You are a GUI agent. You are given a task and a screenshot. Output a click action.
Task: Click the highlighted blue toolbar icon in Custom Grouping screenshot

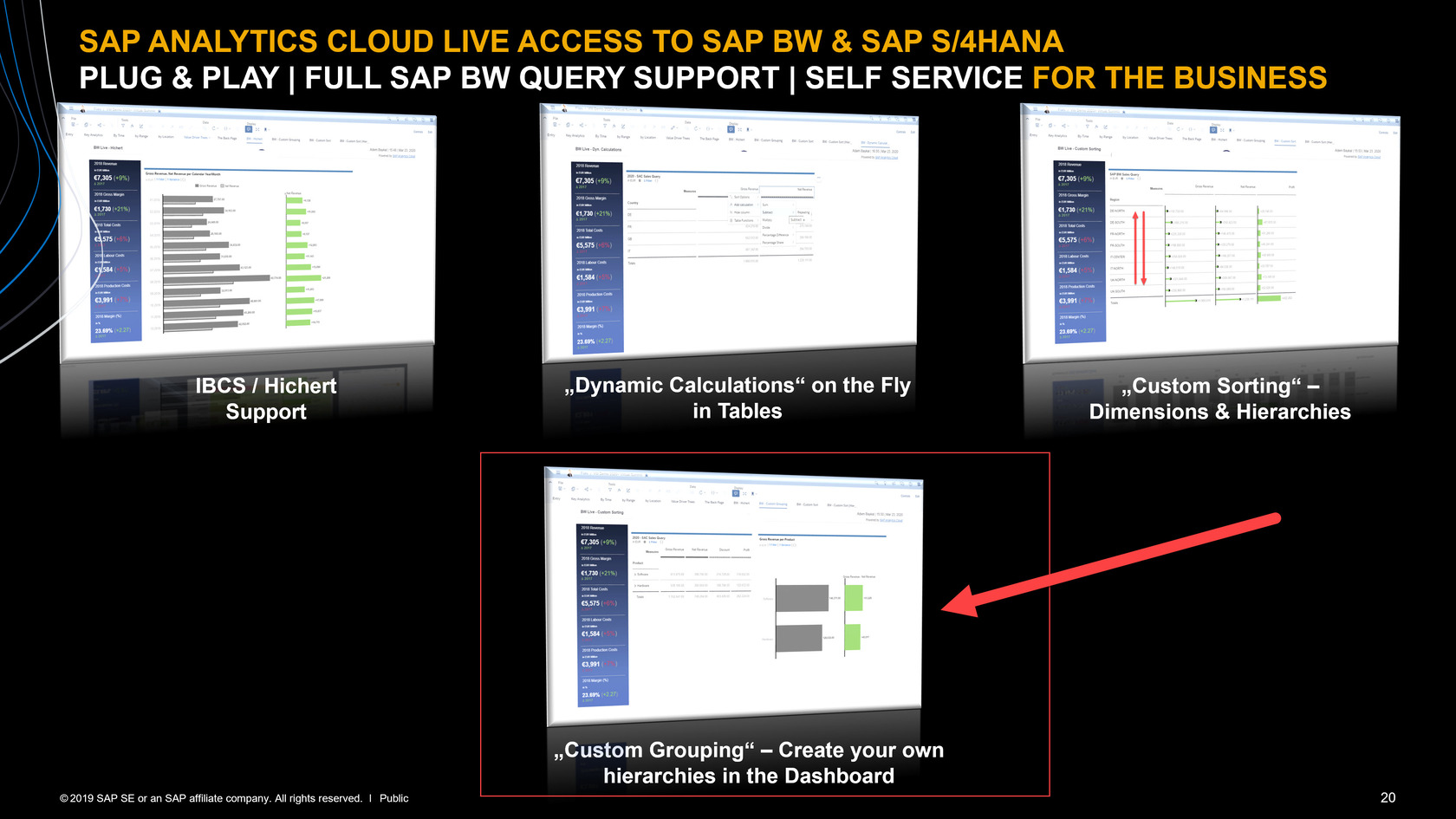(x=735, y=493)
